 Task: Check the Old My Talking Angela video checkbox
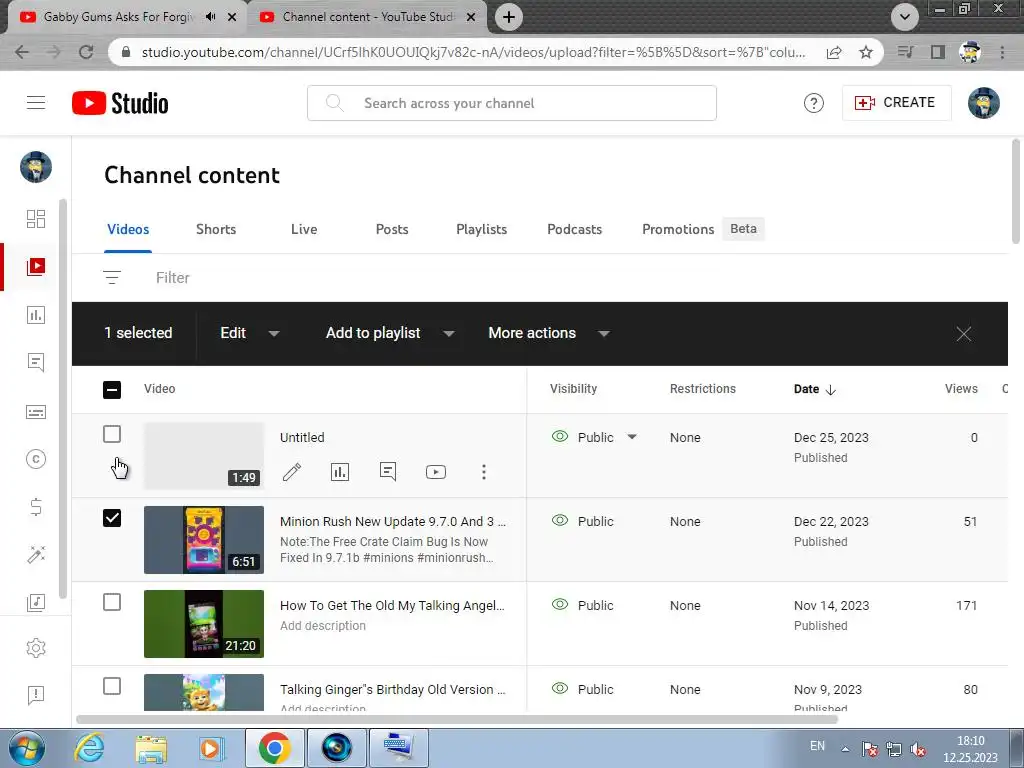point(112,602)
